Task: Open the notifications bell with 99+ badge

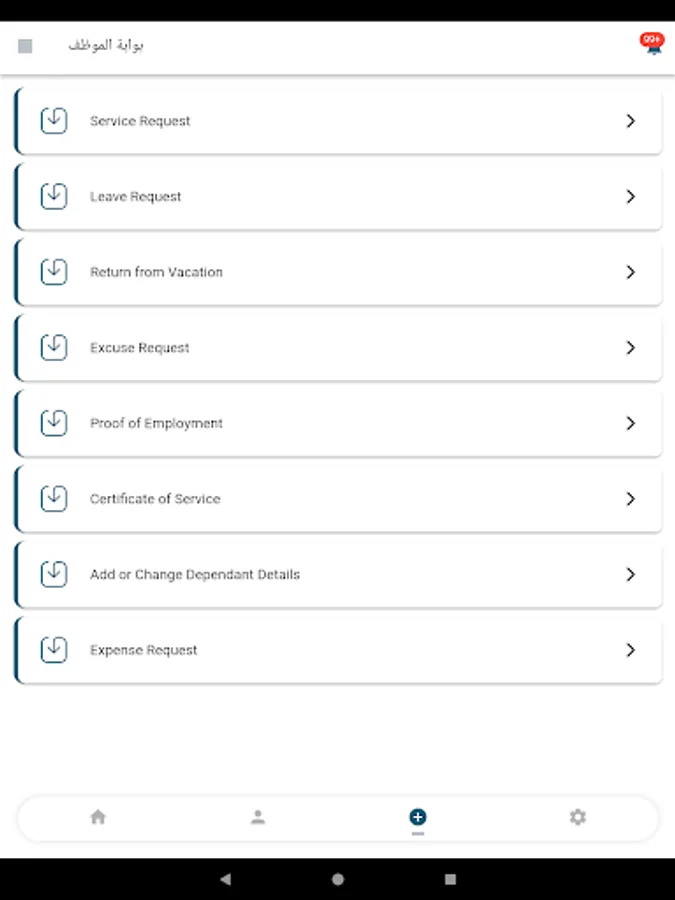Action: [x=652, y=44]
